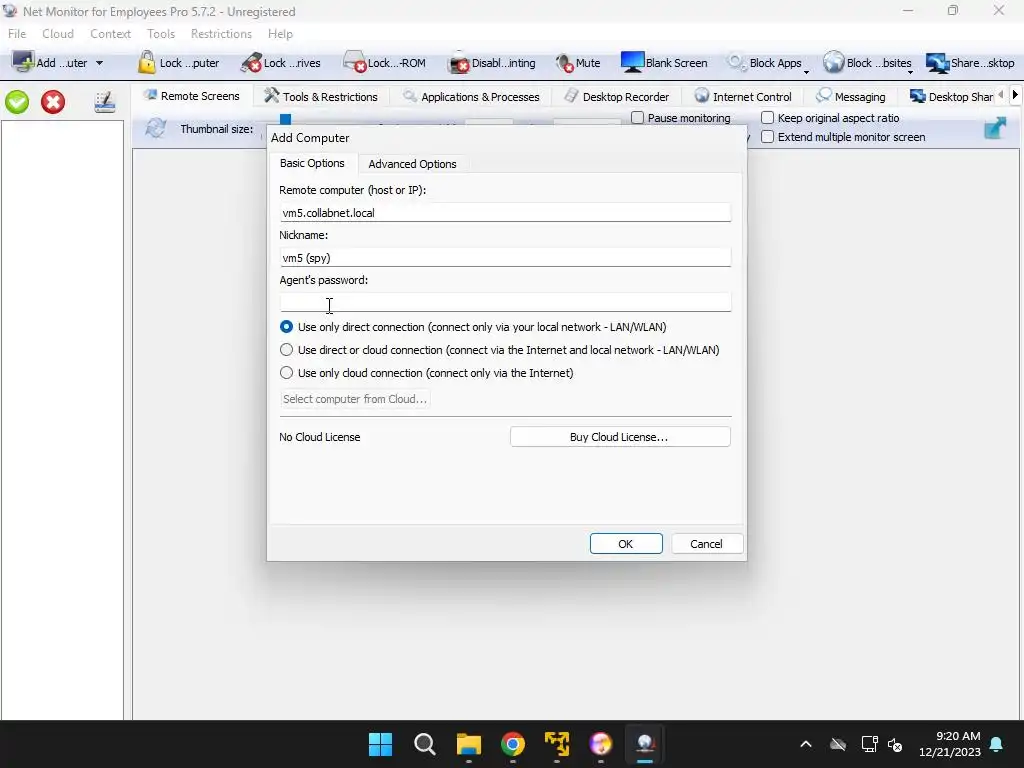This screenshot has width=1024, height=768.
Task: Select Use only direct connection radio
Action: pos(286,327)
